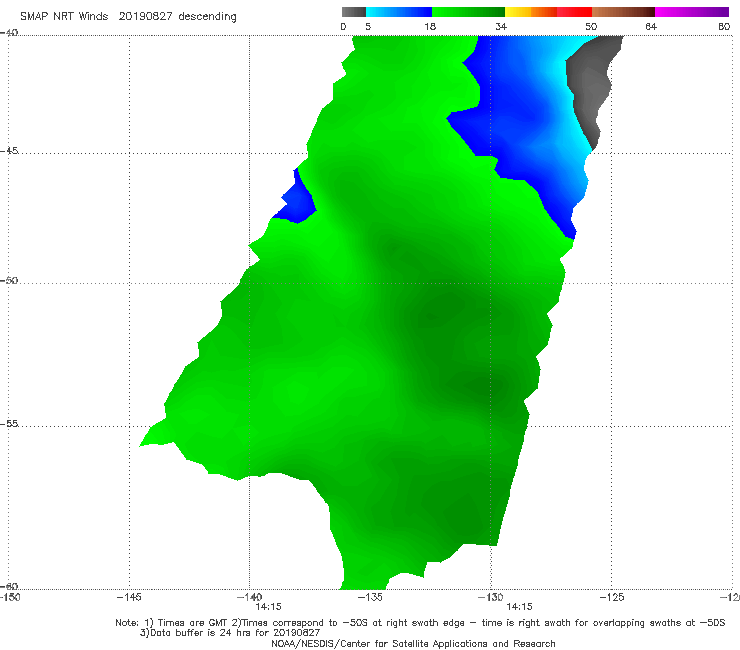Select the gray segment of the color bar
This screenshot has width=740, height=650.
(354, 12)
